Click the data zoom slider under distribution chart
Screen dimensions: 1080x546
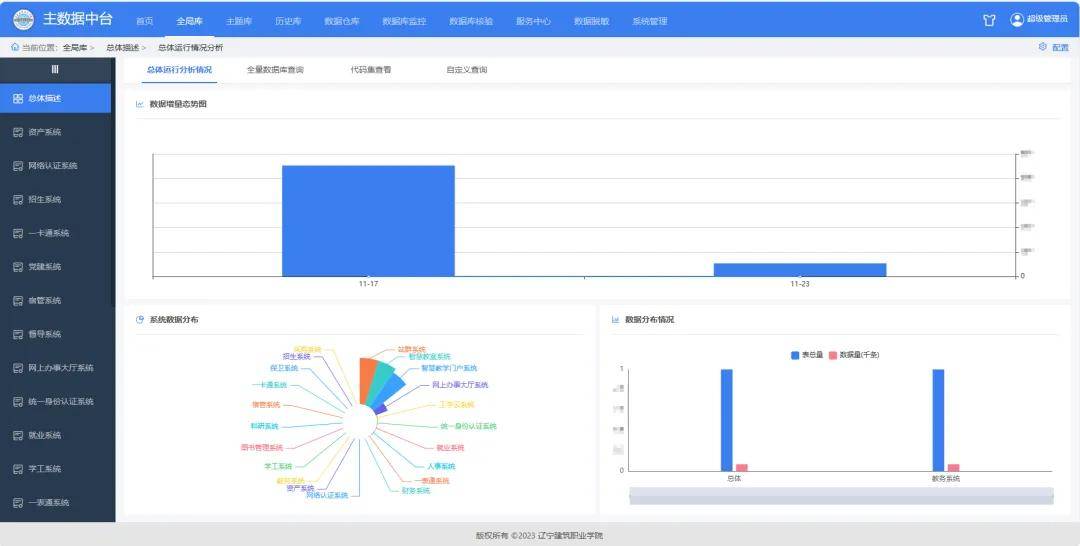tap(841, 495)
